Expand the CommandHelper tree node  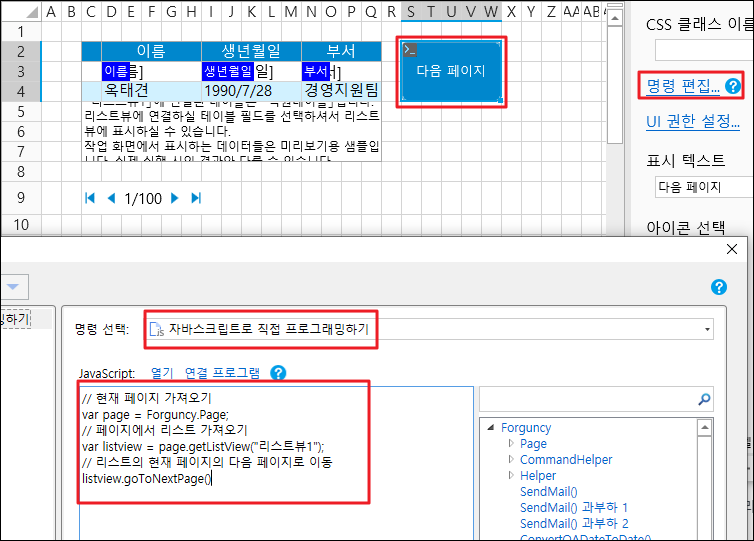[510, 460]
